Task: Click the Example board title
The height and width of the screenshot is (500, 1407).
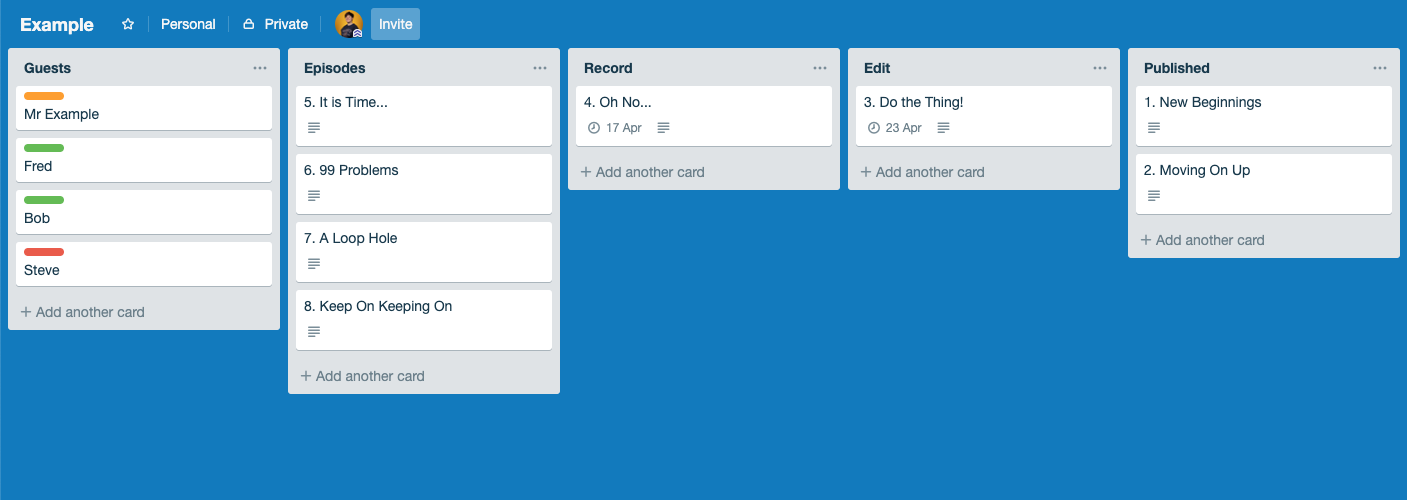Action: (57, 25)
